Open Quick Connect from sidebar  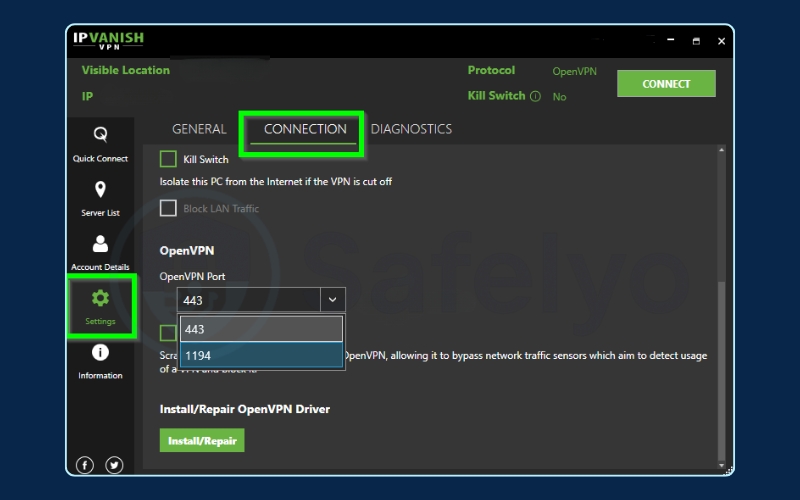point(100,135)
